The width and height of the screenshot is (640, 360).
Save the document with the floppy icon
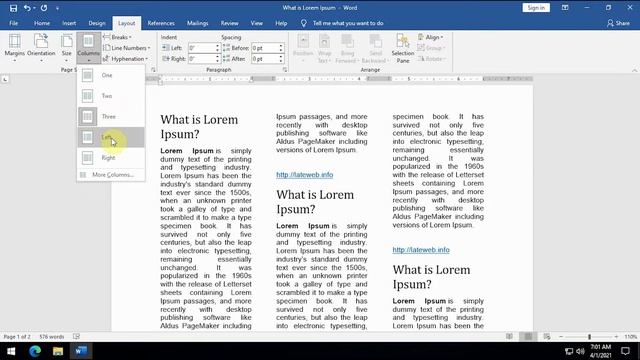13,8
